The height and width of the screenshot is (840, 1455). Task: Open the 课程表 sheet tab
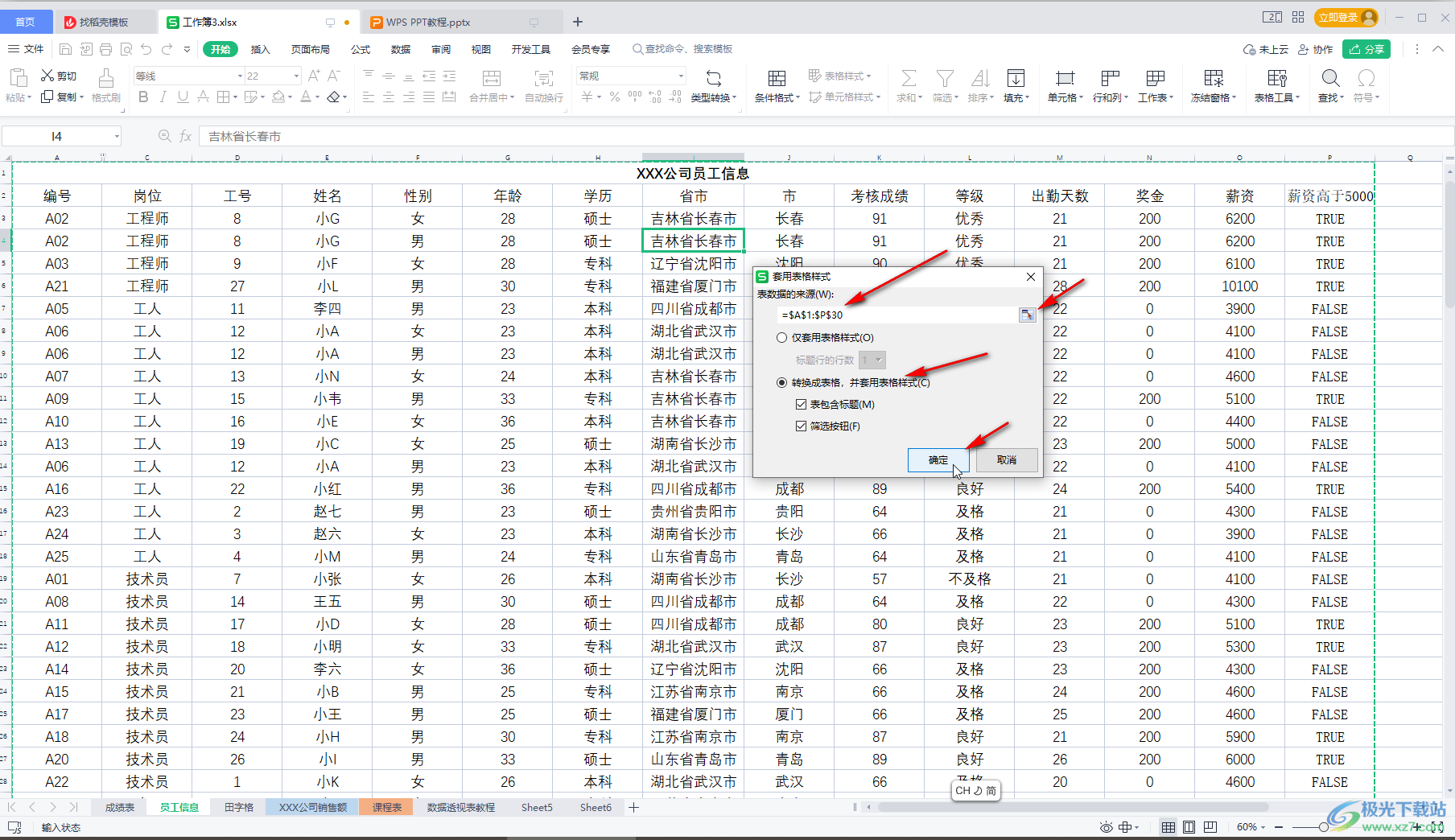(387, 807)
